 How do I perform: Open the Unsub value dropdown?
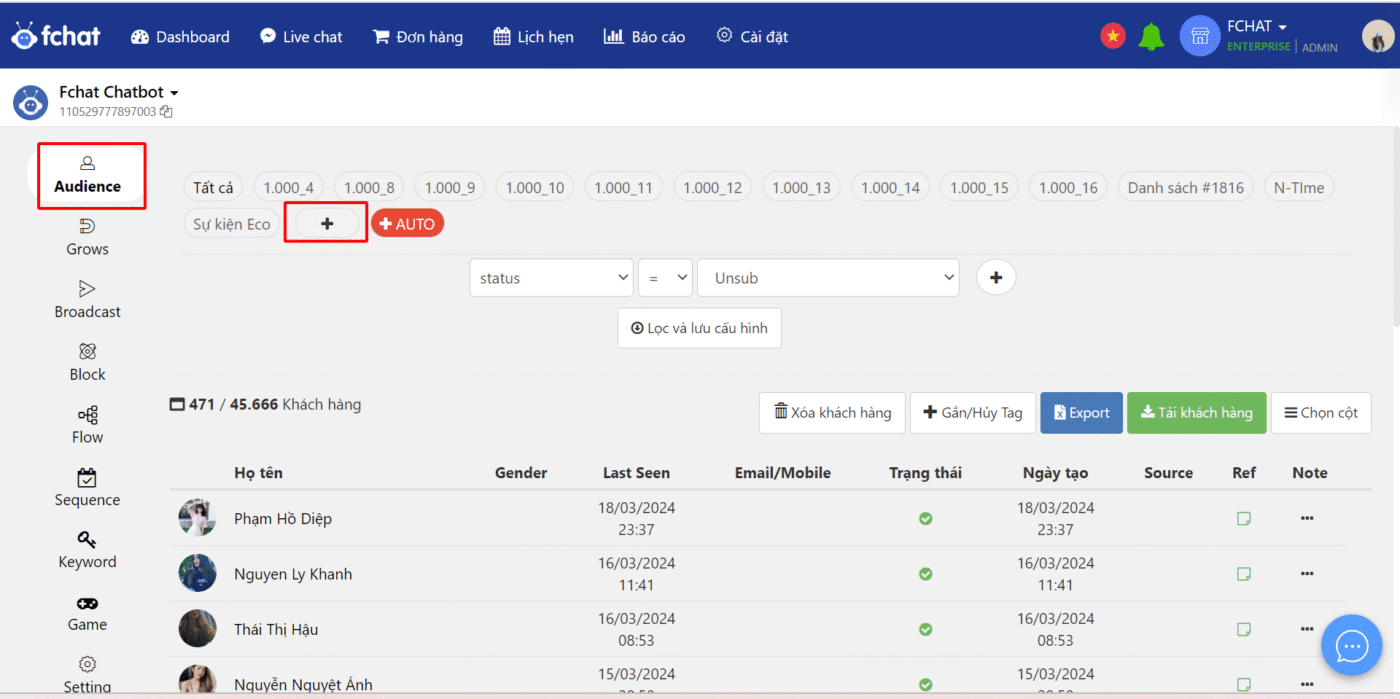click(828, 278)
